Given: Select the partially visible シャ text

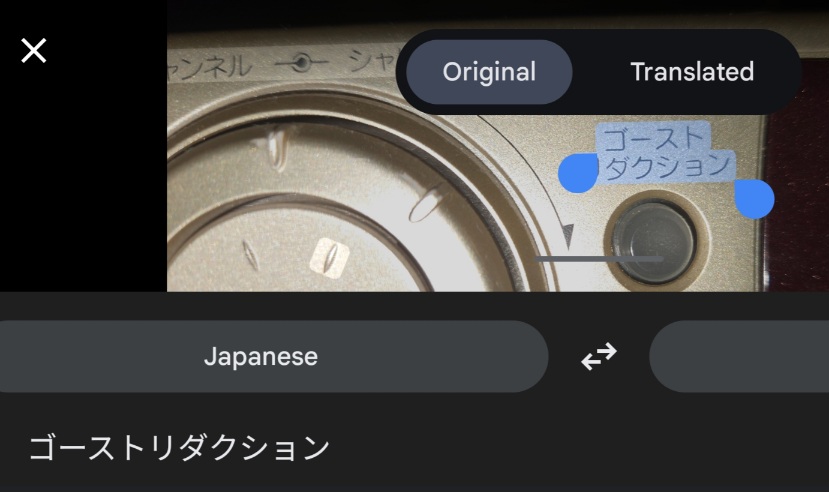Looking at the screenshot, I should coord(373,62).
